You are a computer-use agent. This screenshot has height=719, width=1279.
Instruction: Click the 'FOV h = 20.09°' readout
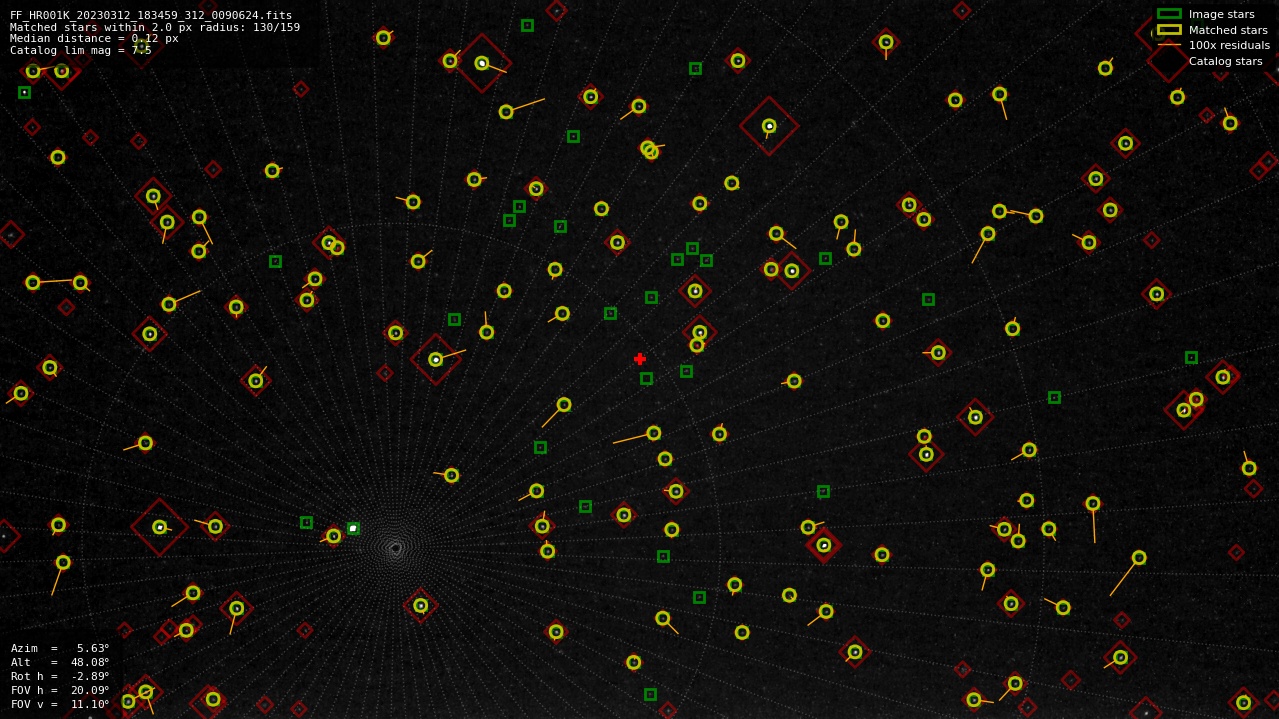coord(60,690)
